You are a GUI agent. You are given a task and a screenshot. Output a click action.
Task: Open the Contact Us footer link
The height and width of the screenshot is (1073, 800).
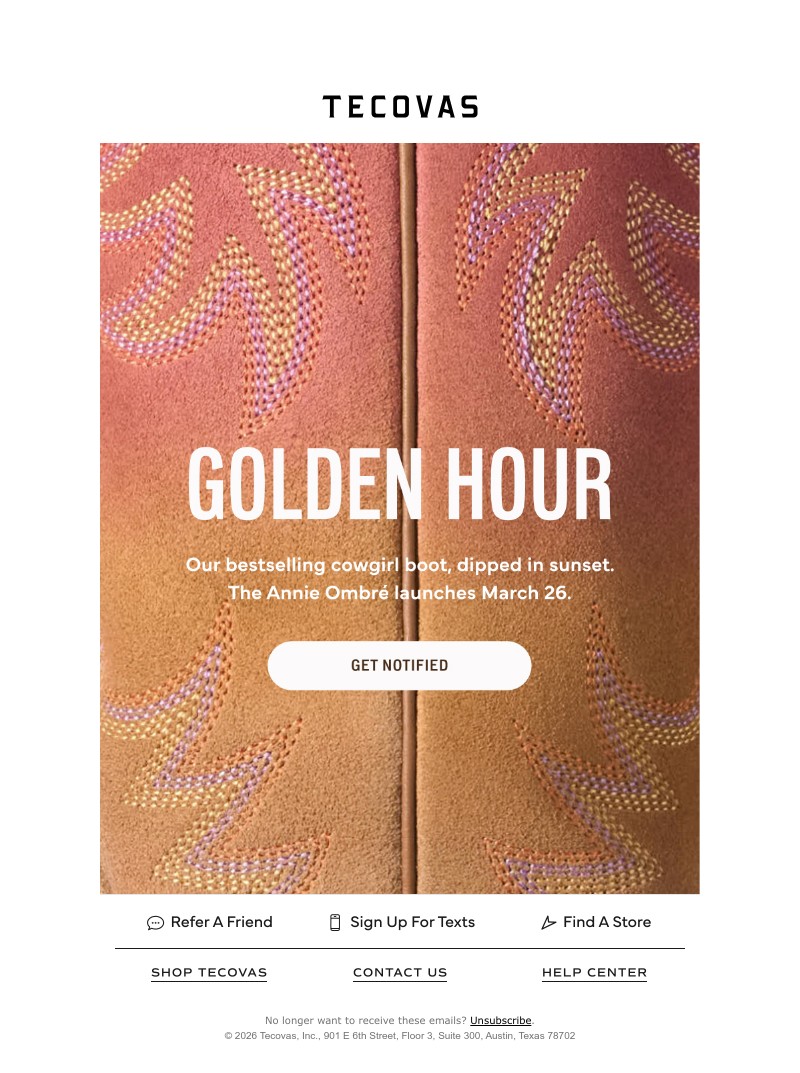[x=400, y=972]
